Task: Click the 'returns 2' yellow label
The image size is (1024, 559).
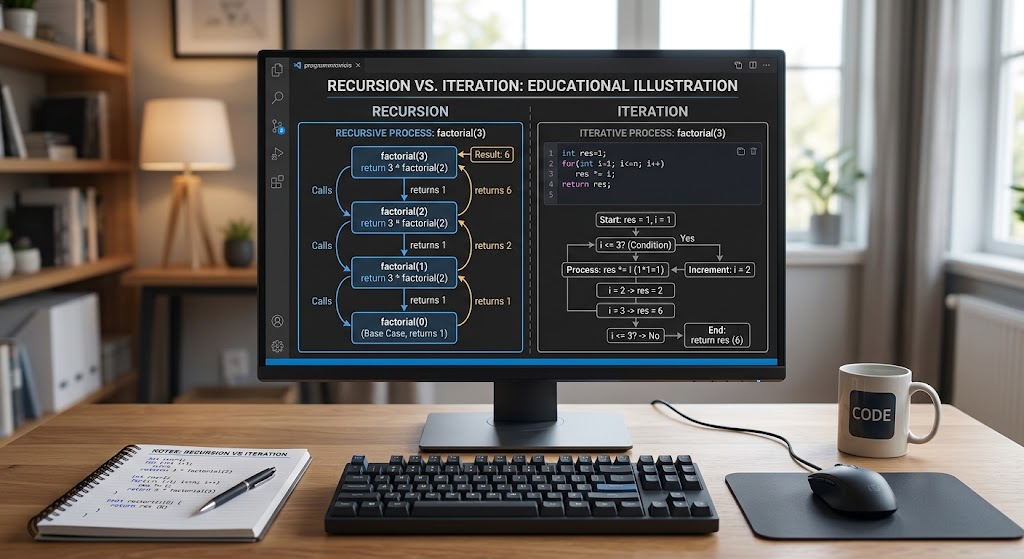Action: pyautogui.click(x=493, y=246)
